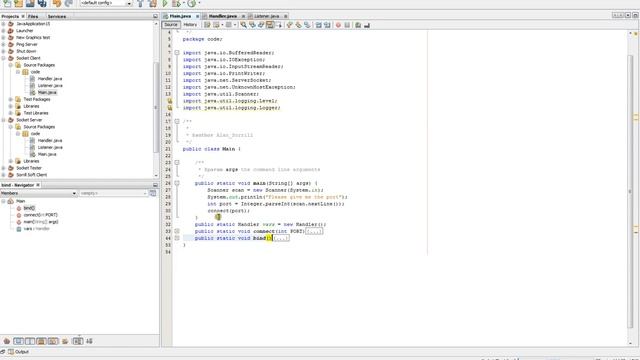Screen dimensions: 640x360
Task: Select the Source view button
Action: pos(171,25)
